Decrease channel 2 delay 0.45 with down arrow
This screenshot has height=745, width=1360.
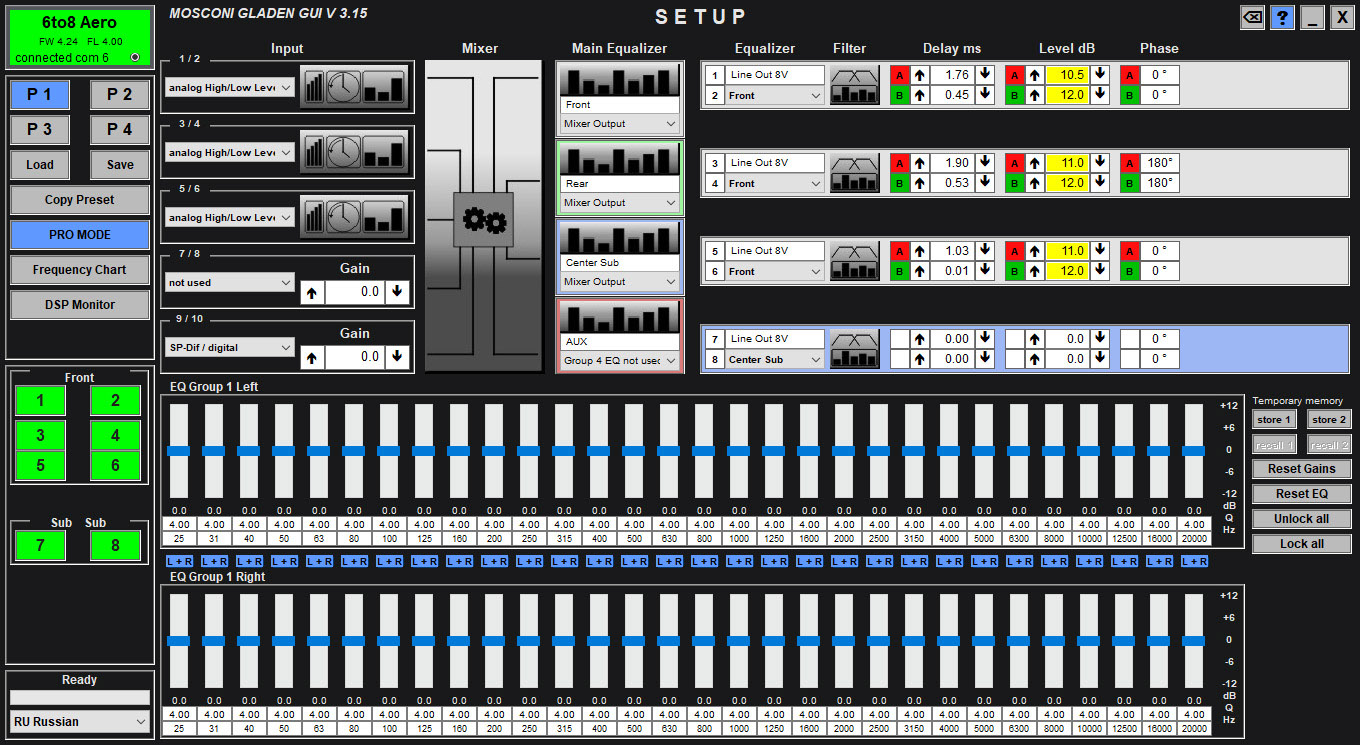tap(985, 95)
